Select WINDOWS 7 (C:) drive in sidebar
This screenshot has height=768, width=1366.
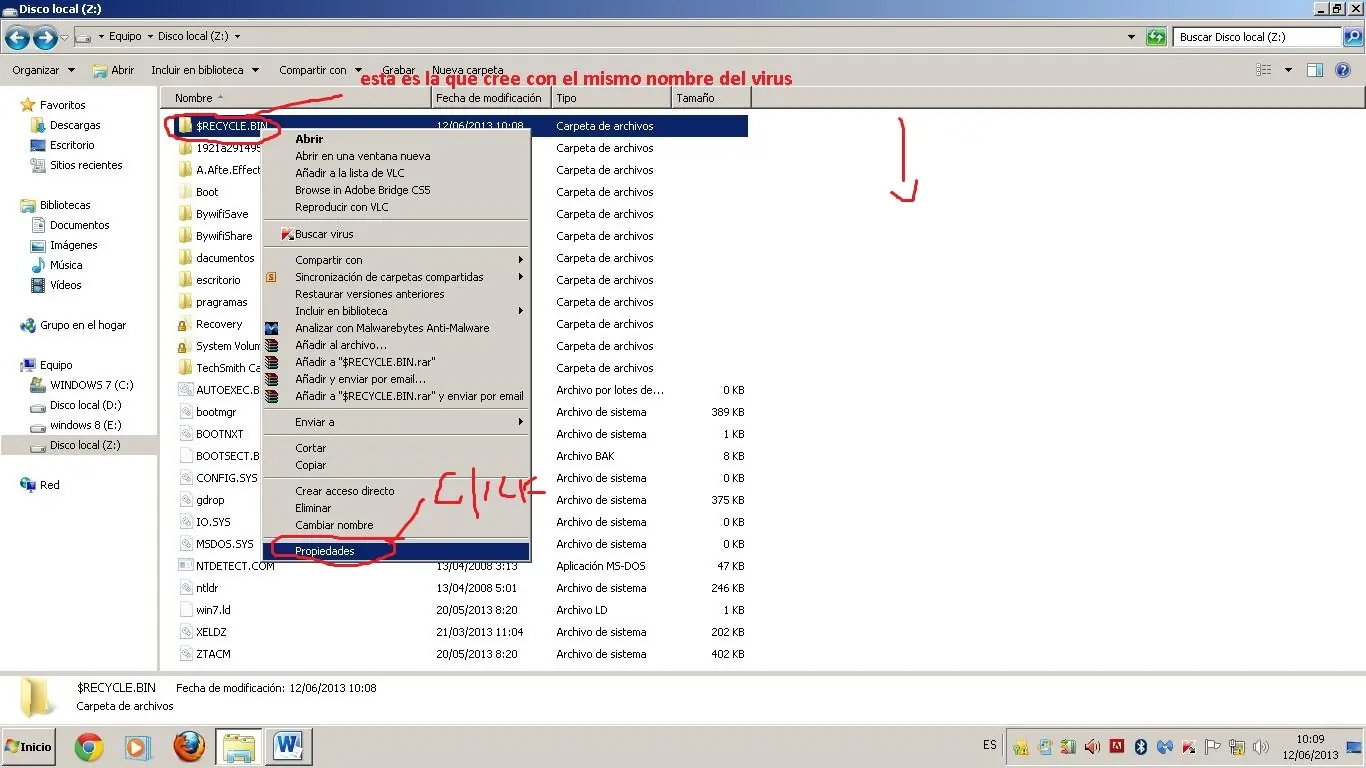91,385
